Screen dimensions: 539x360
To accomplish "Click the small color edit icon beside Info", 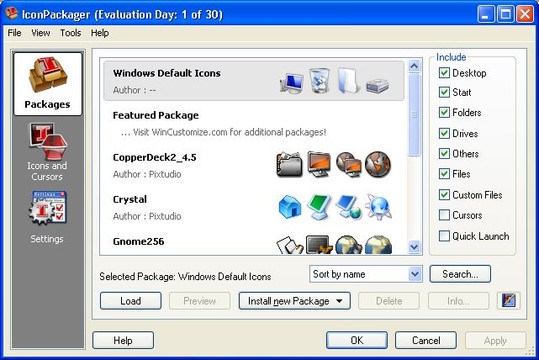I will pos(509,301).
